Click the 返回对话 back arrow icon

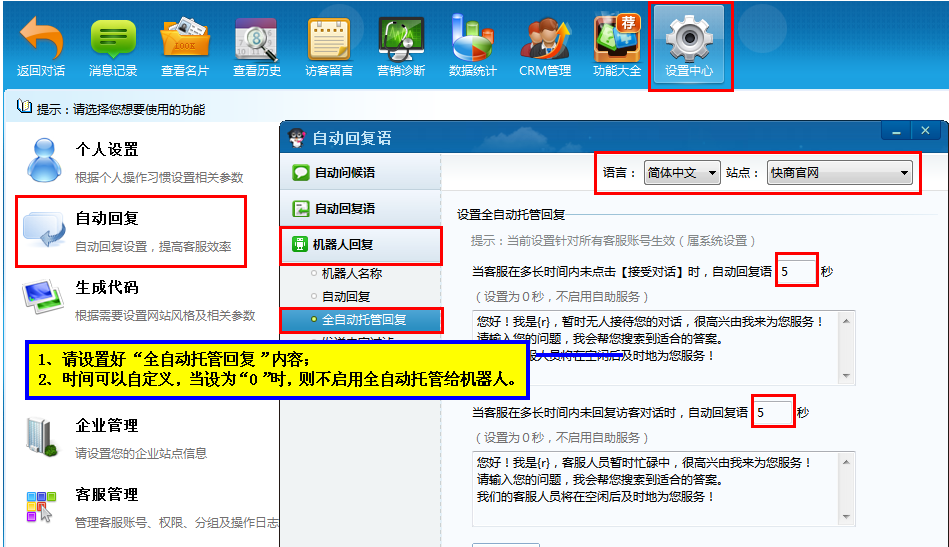(41, 40)
